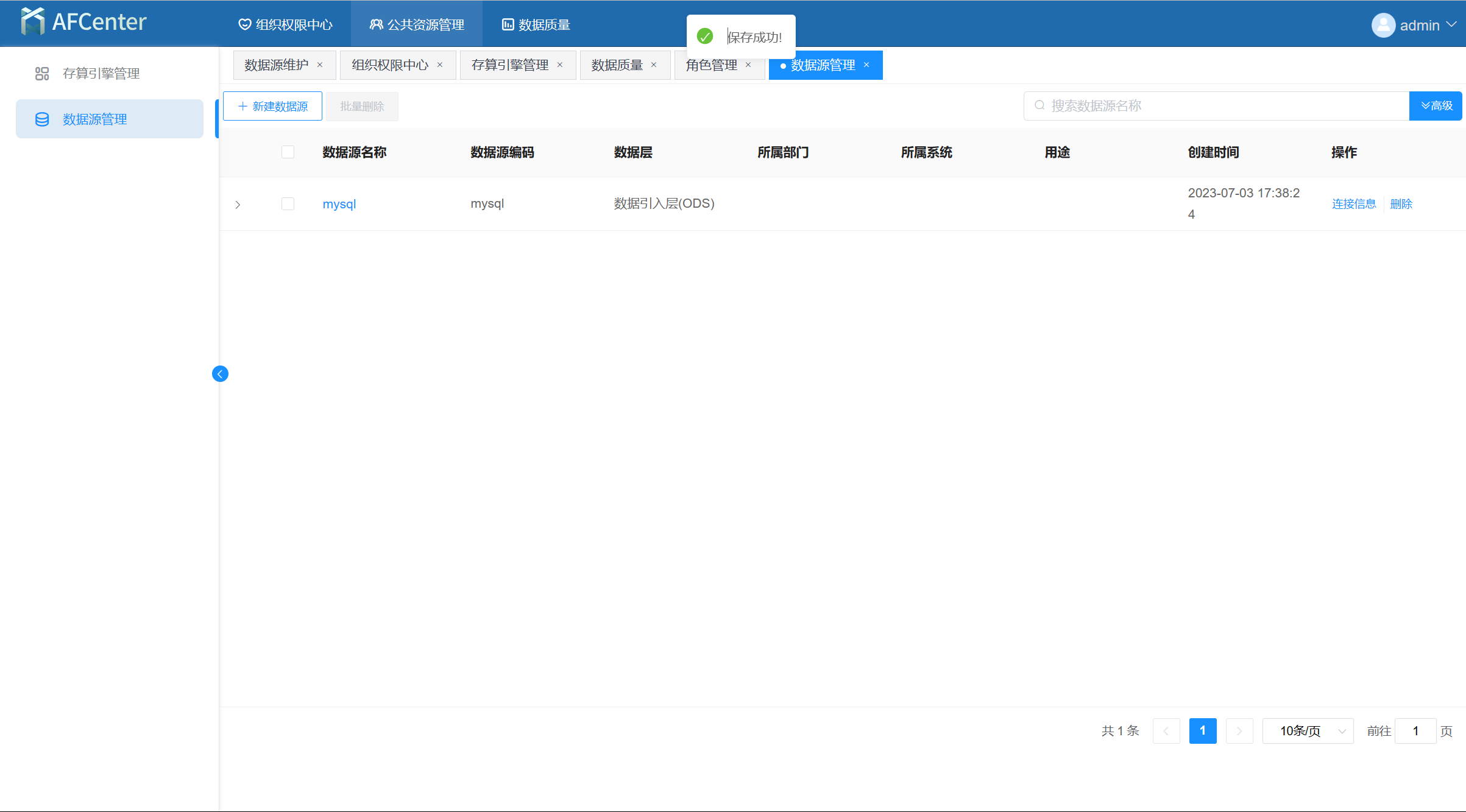The image size is (1466, 812).
Task: Close the active 数据源管理 tab
Action: pos(866,65)
